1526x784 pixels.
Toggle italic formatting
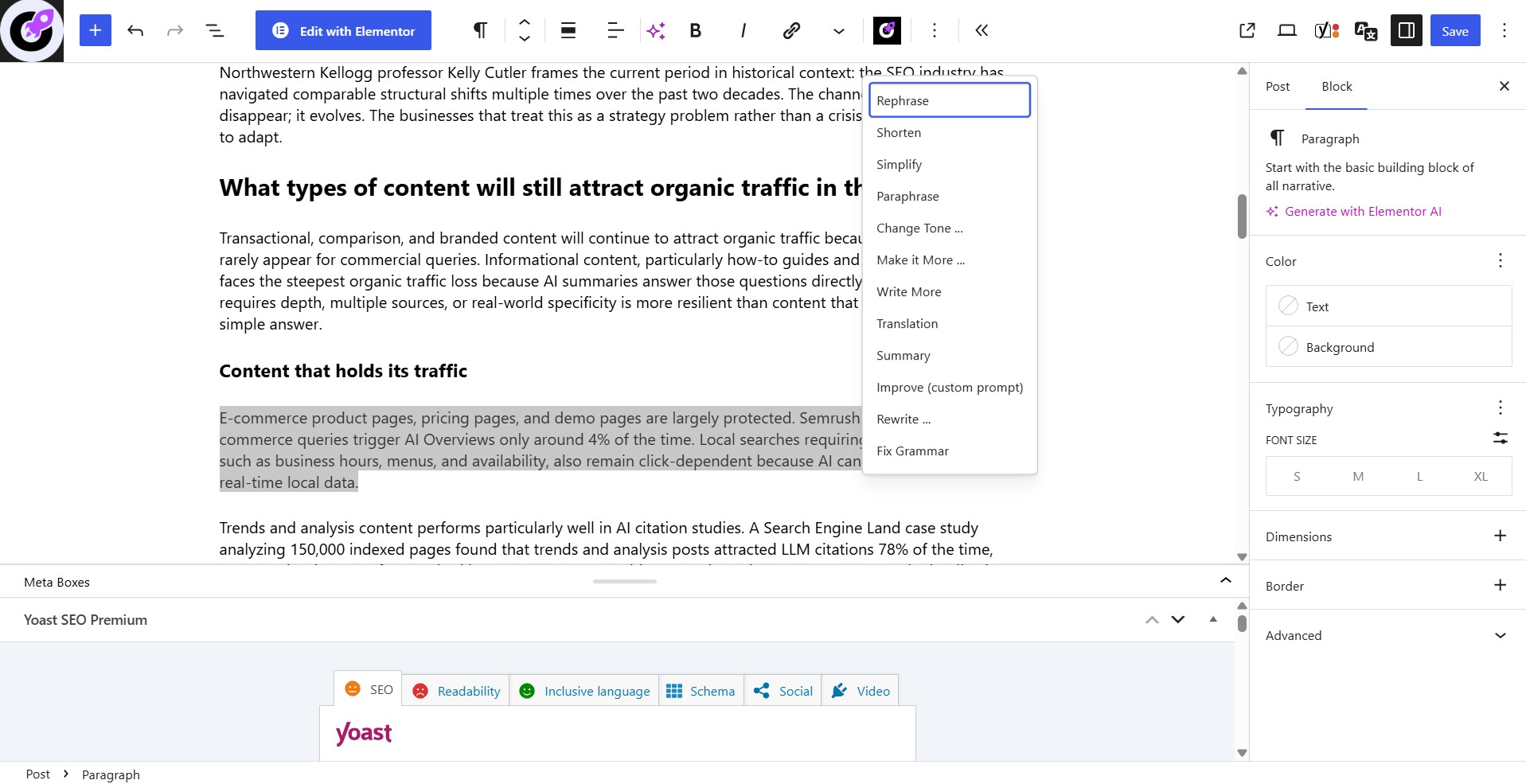pos(743,30)
